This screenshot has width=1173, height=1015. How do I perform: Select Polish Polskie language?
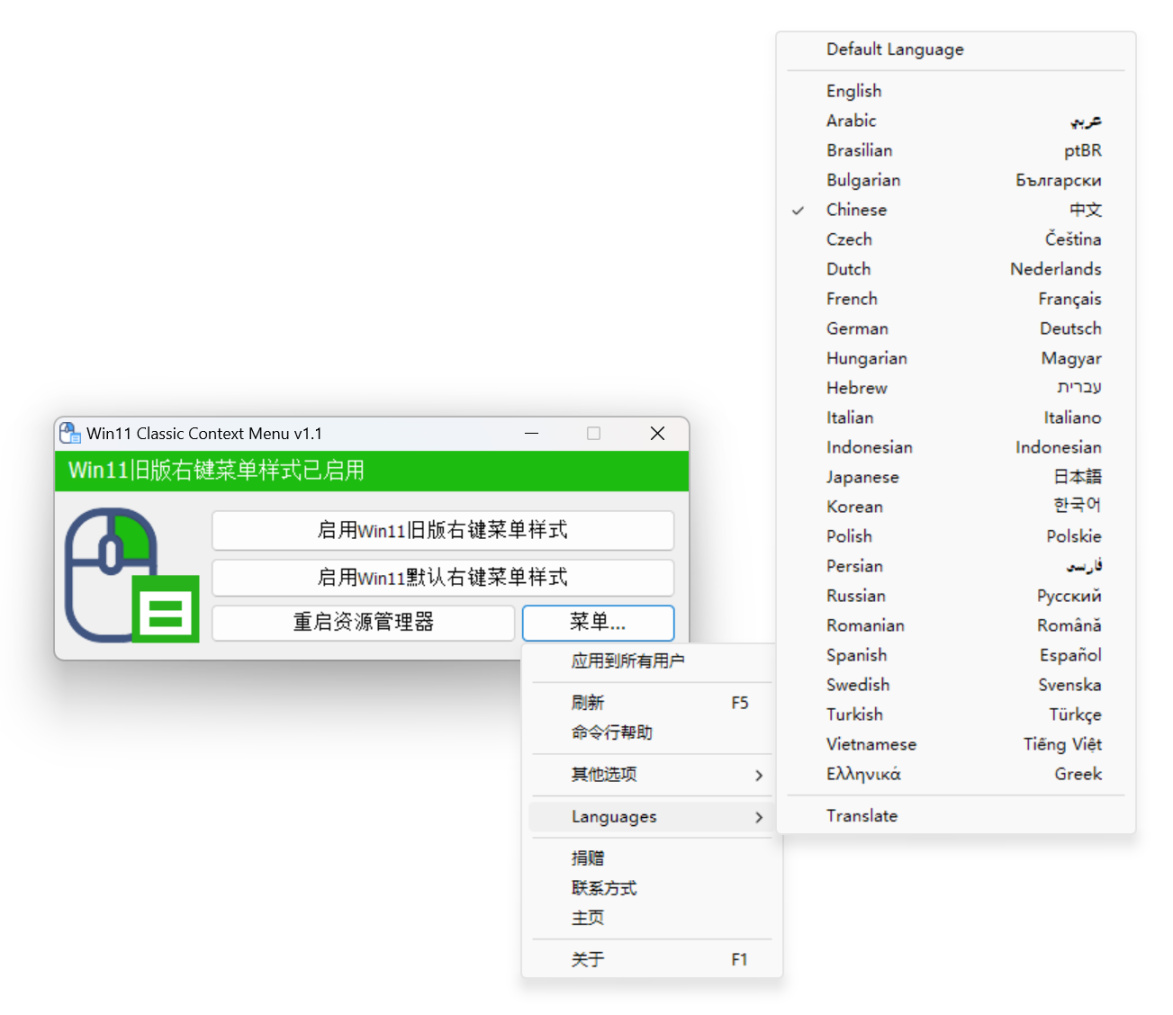tap(955, 536)
